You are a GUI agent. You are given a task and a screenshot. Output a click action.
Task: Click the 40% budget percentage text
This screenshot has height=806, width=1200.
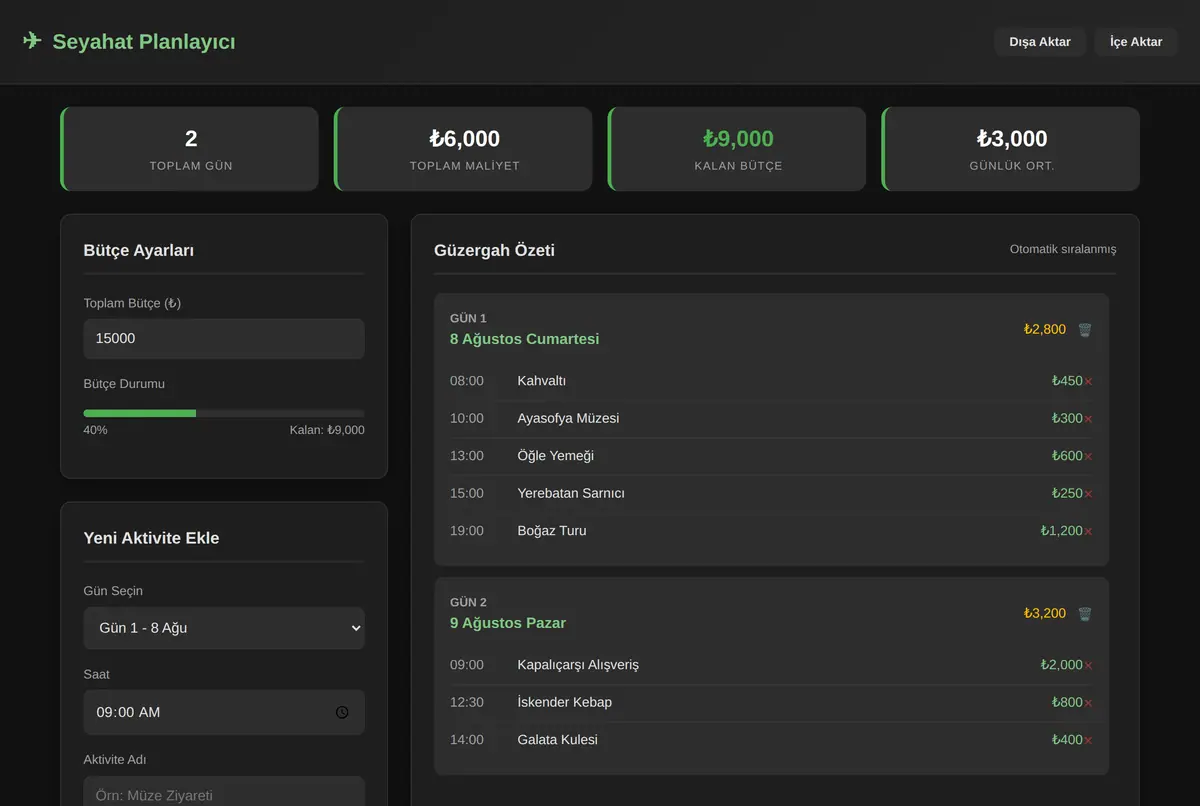coord(96,430)
